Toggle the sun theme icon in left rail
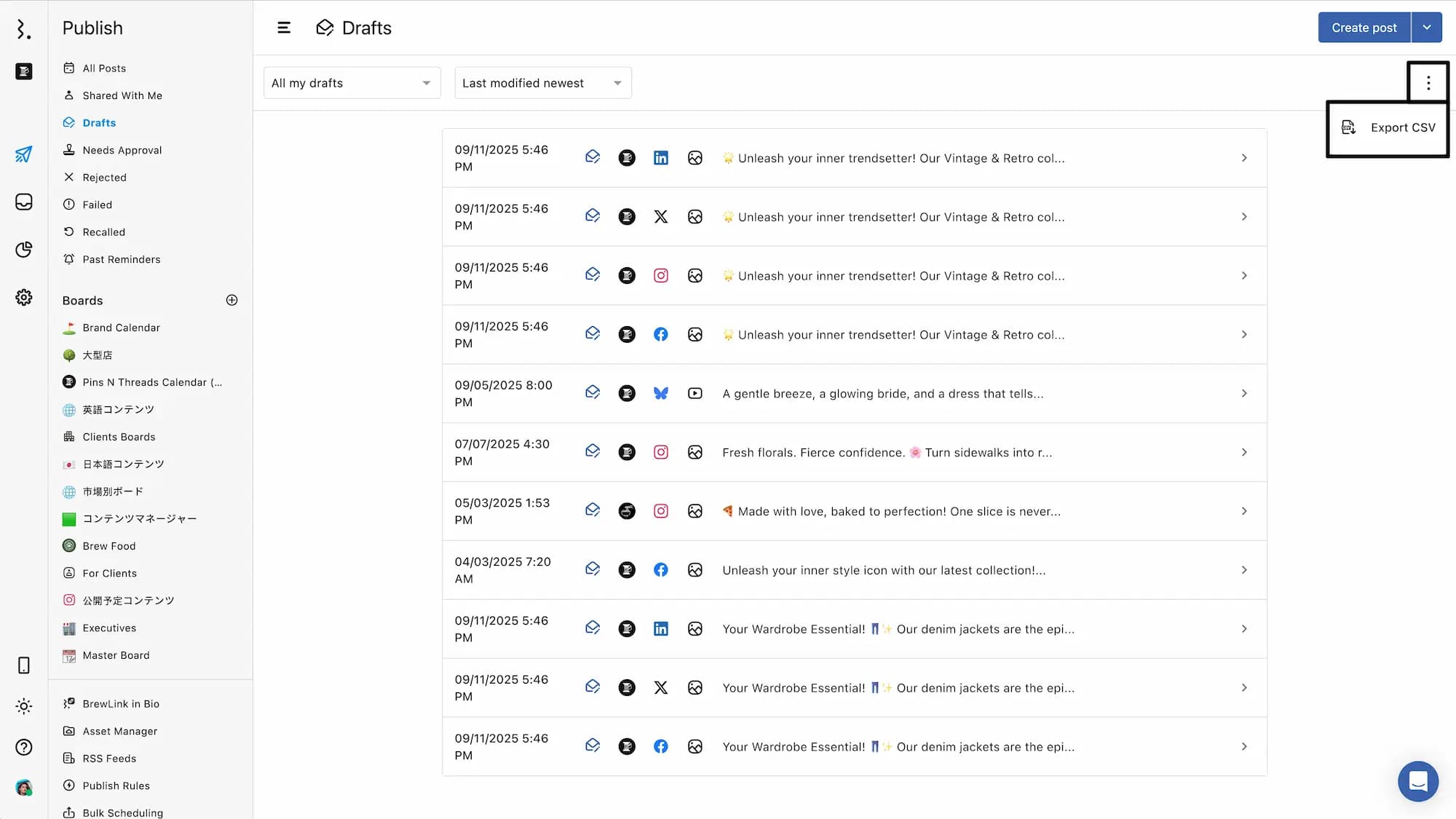The width and height of the screenshot is (1456, 819). tap(23, 706)
